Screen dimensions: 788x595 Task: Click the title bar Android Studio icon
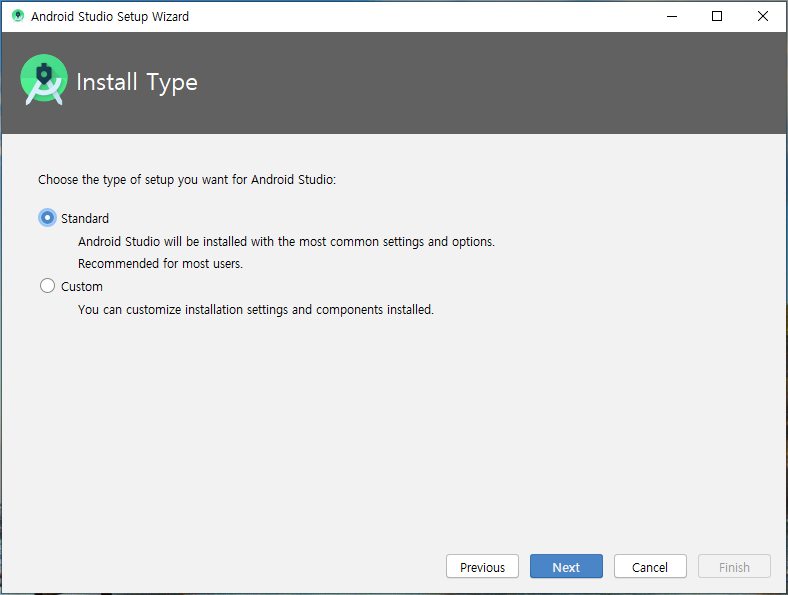pyautogui.click(x=18, y=16)
